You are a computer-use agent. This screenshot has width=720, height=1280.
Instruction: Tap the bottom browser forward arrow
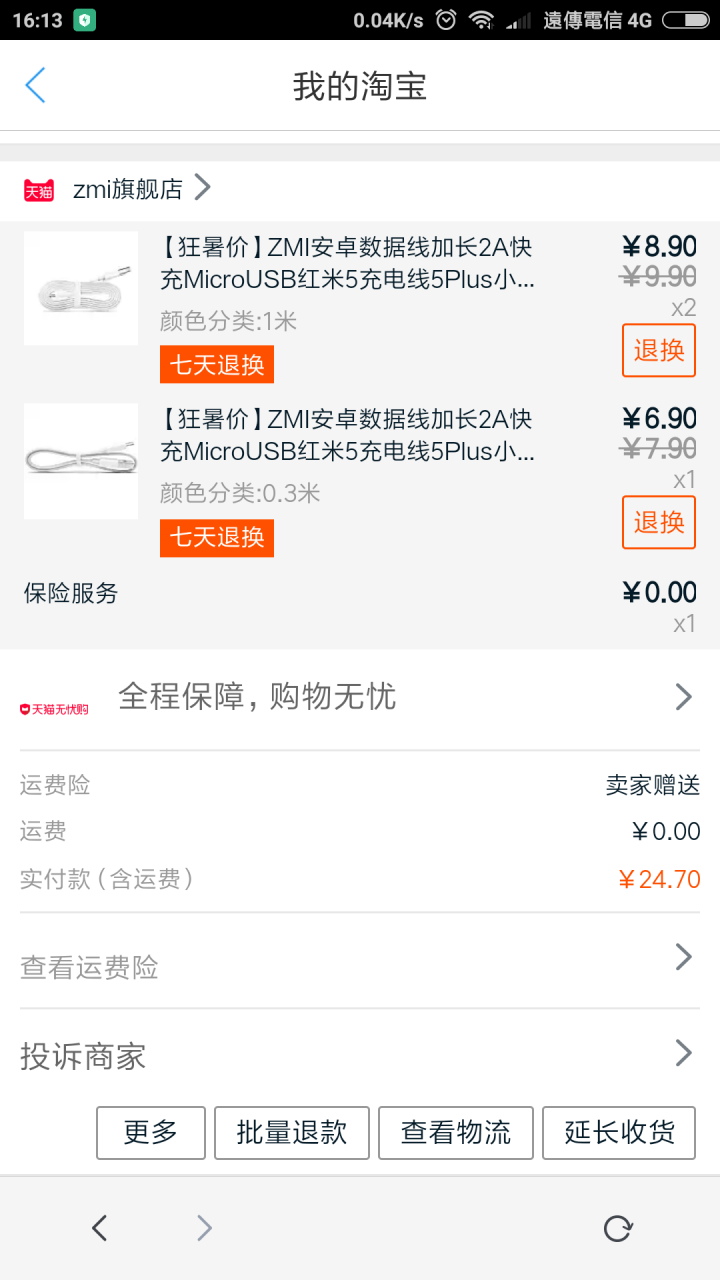[x=204, y=1228]
